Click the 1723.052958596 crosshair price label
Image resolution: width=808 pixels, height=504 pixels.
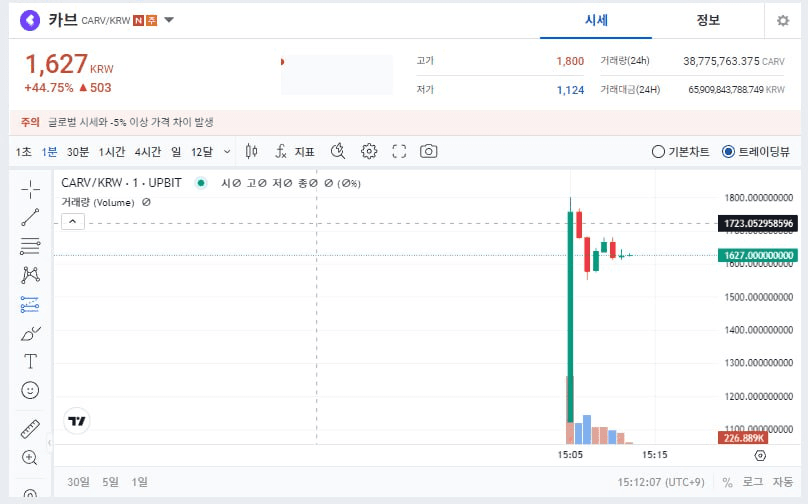click(758, 223)
